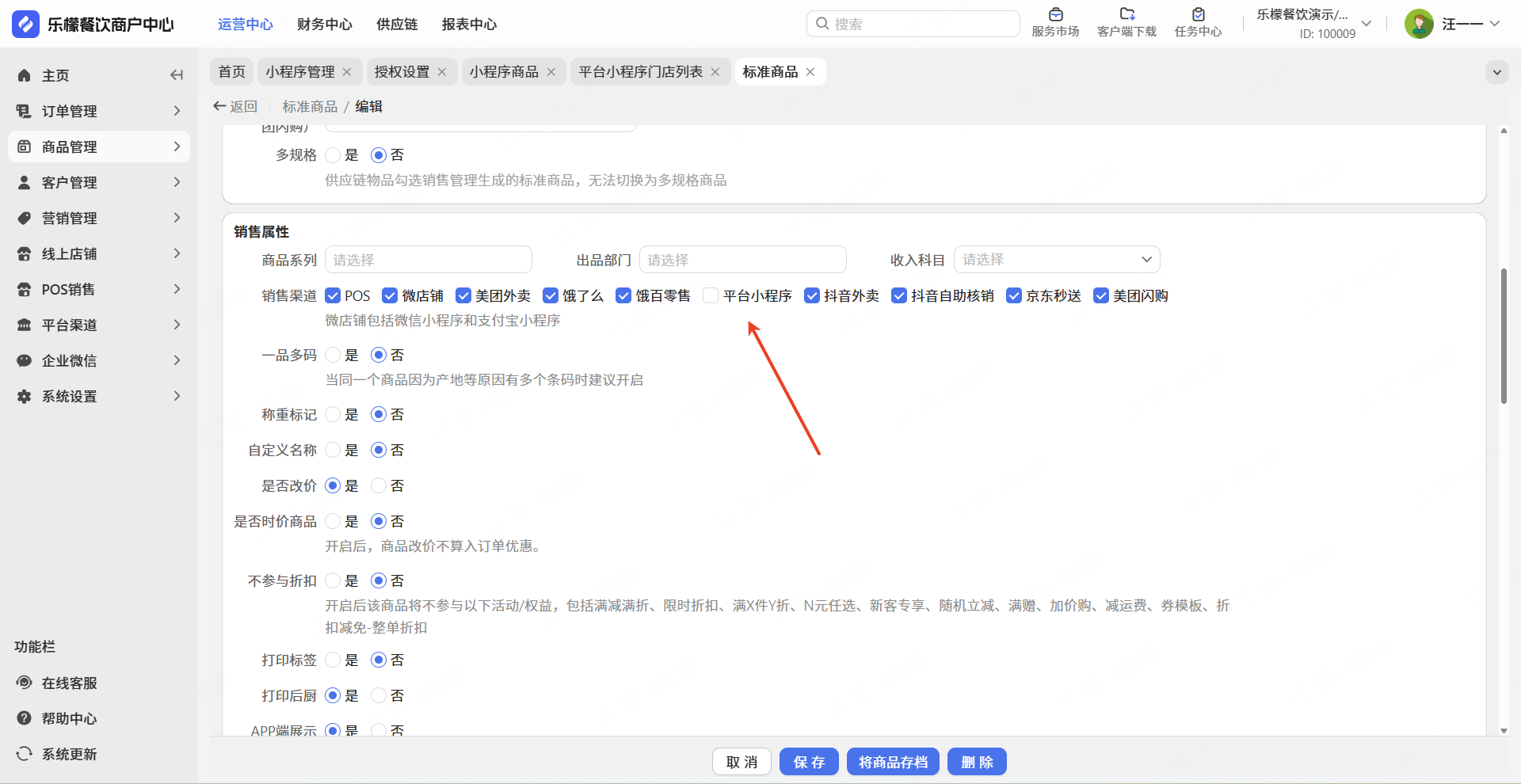Click the 将商品存档 button
1521x784 pixels.
(893, 762)
